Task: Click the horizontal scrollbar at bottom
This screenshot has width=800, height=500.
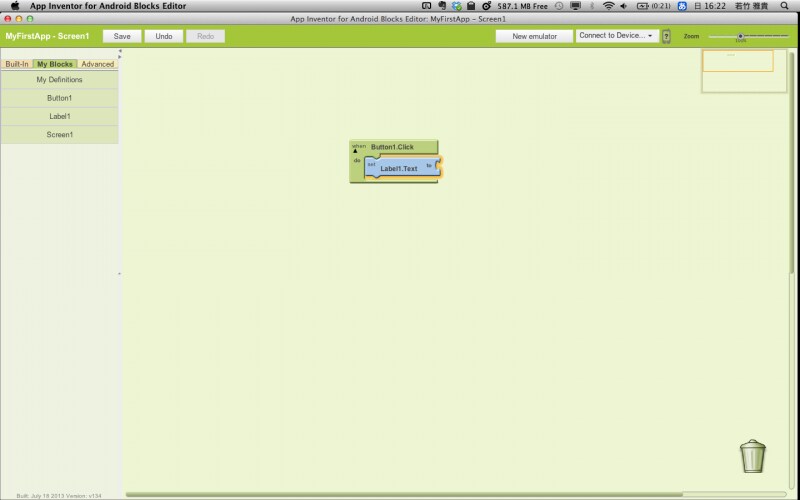Action: pyautogui.click(x=404, y=494)
